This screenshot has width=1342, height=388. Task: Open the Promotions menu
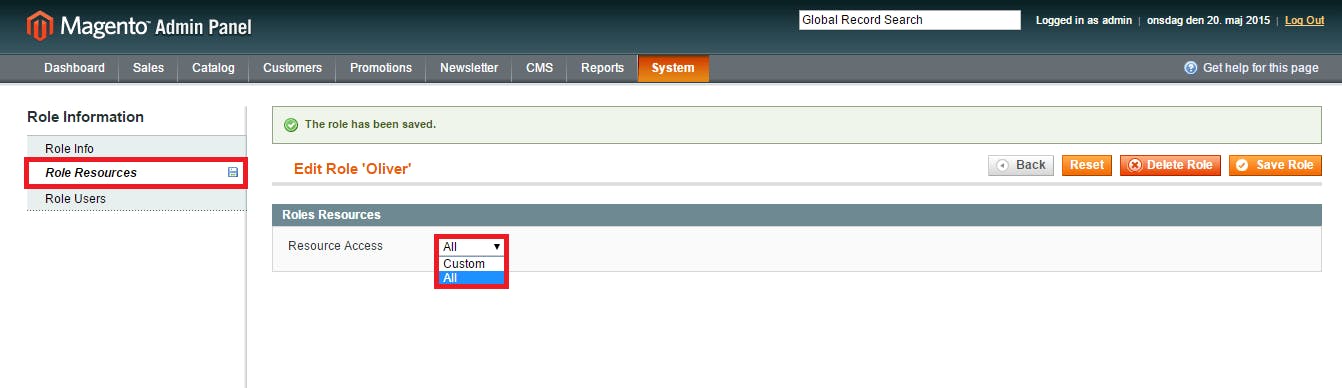[x=381, y=68]
